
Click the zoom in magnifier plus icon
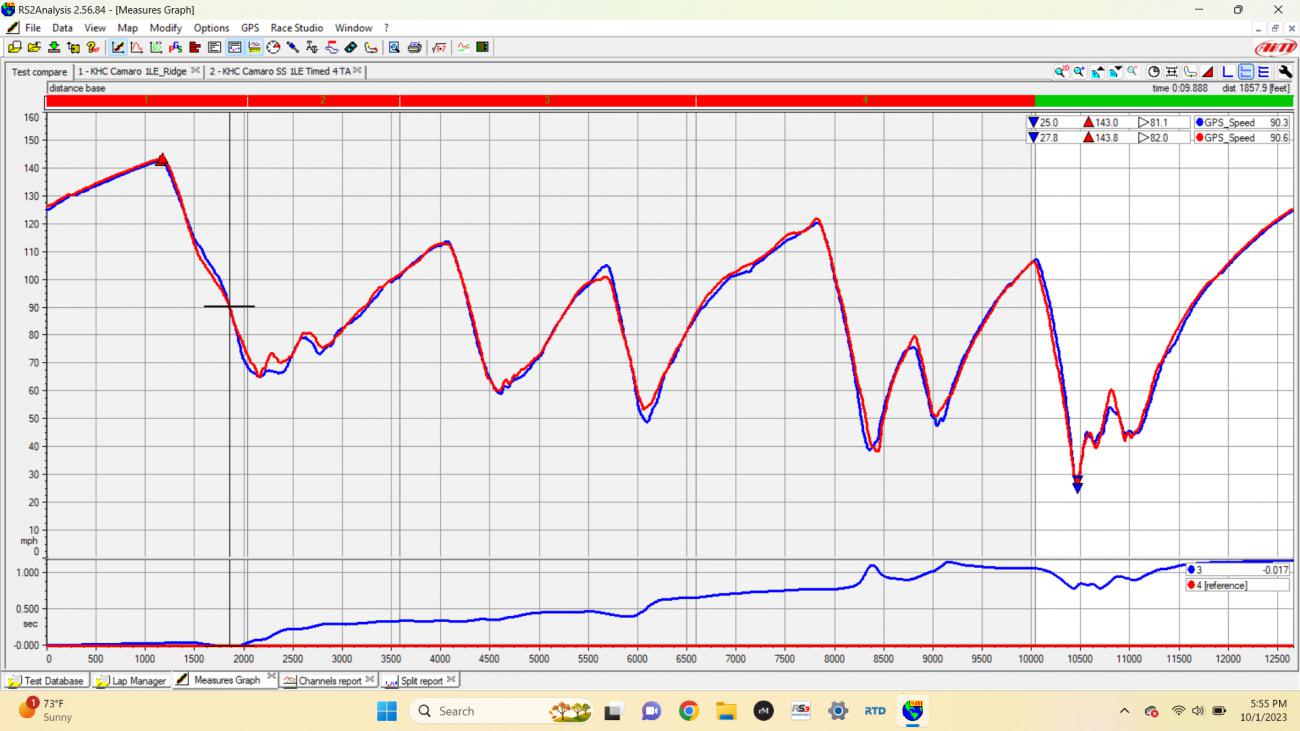tap(1079, 72)
